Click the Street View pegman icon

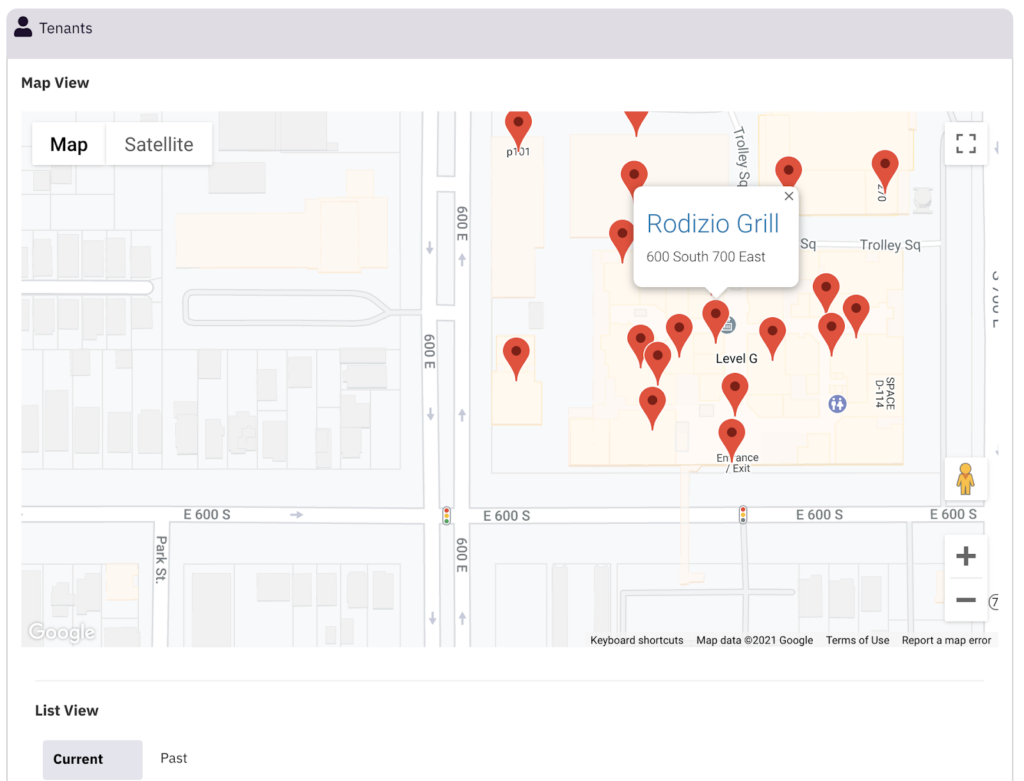pyautogui.click(x=965, y=479)
